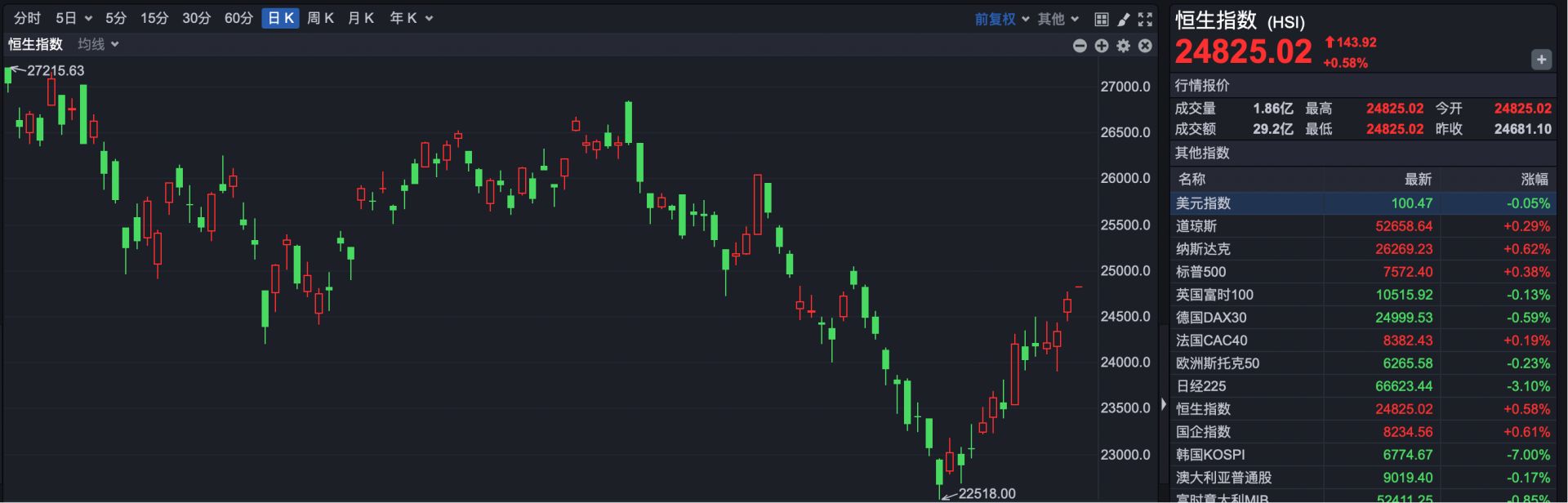Image resolution: width=1568 pixels, height=503 pixels.
Task: Click the 27215.63 high price marker
Action: (x=56, y=71)
